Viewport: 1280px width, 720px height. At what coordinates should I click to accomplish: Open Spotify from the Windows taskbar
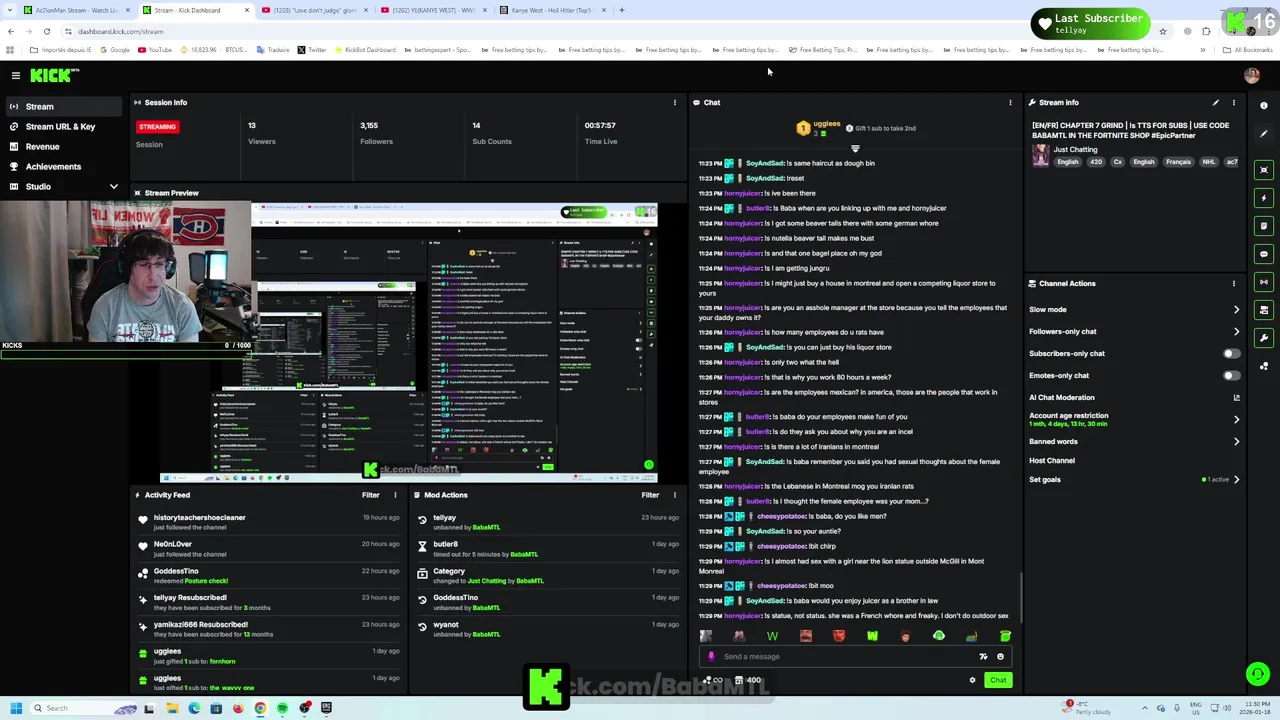point(282,708)
